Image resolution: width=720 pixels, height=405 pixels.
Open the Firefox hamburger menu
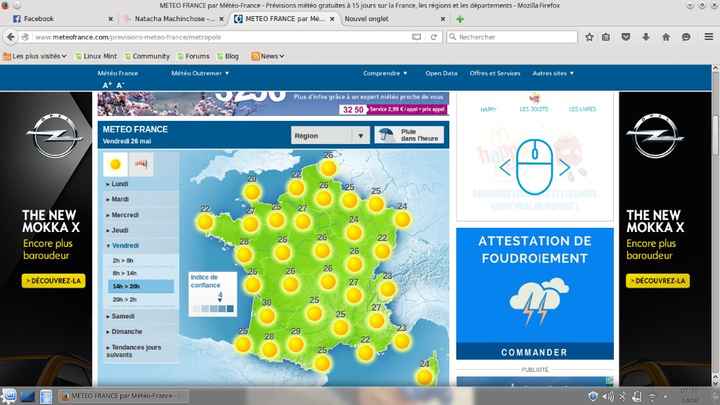coord(709,37)
